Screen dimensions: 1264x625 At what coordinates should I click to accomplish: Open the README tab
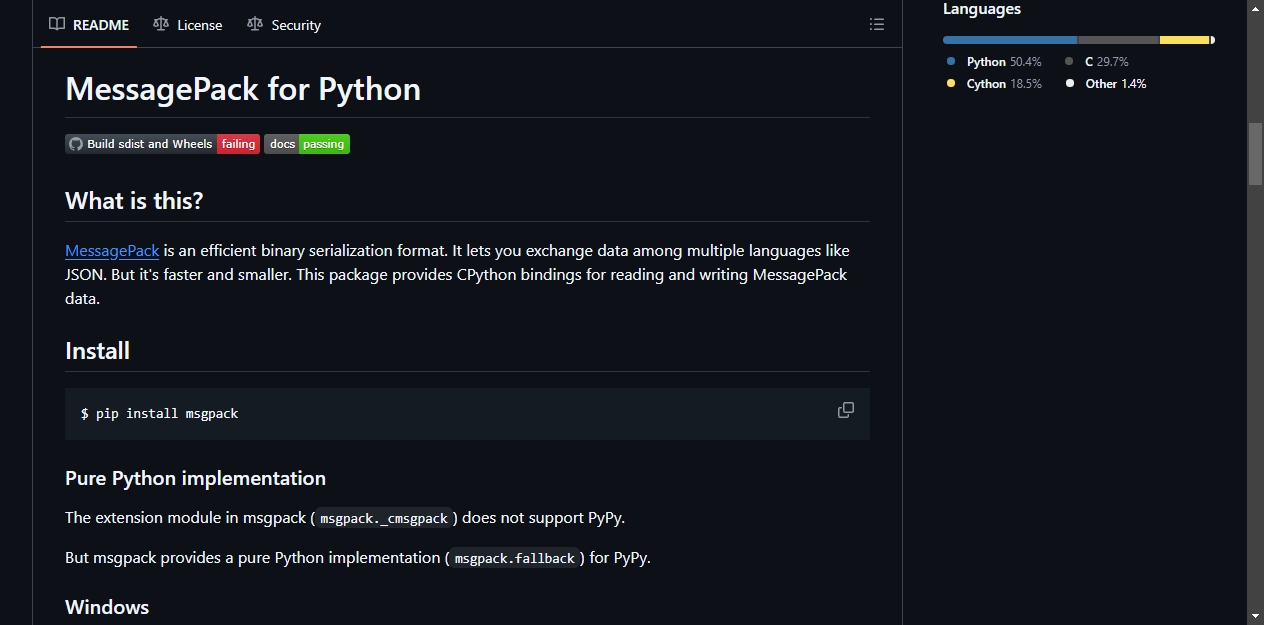(89, 25)
